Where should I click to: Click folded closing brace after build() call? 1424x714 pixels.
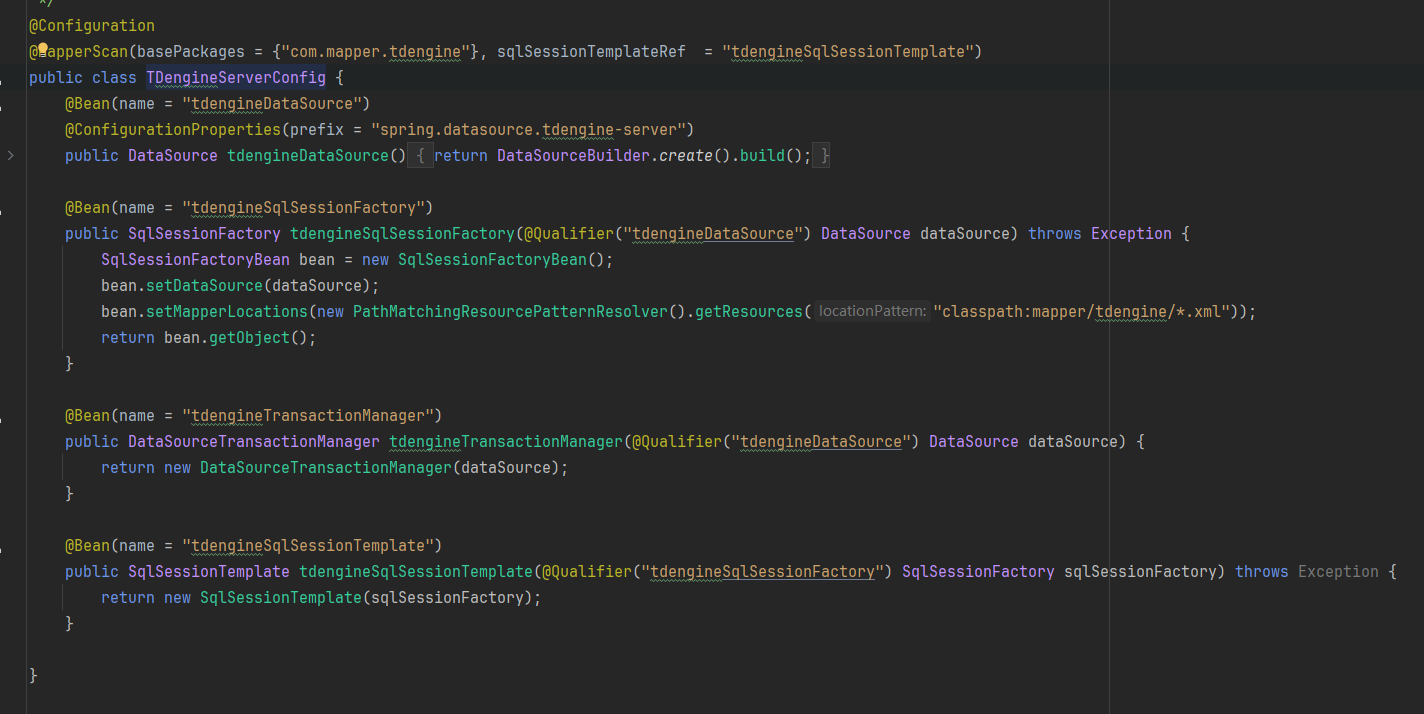(823, 156)
